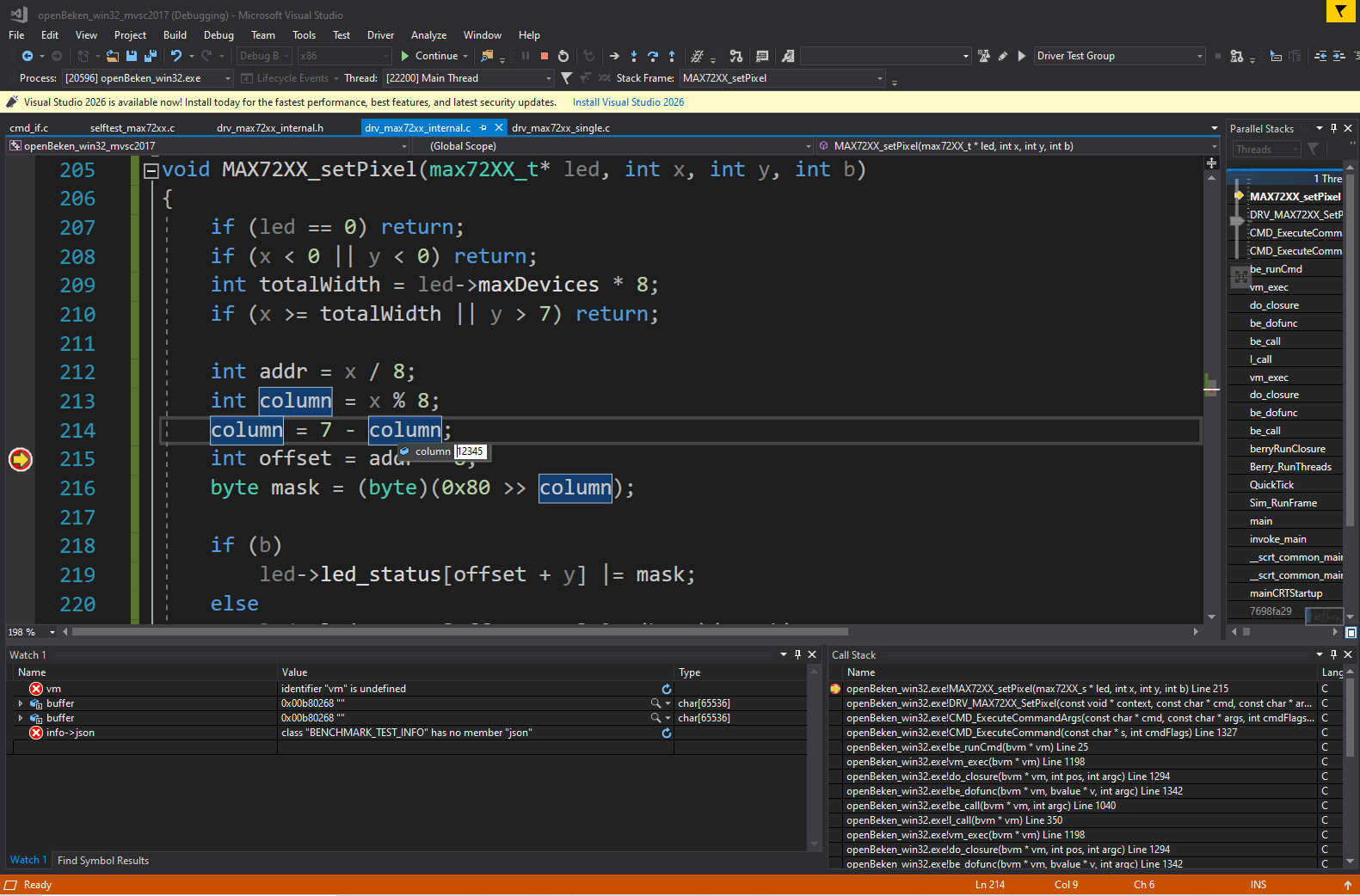
Task: Collapse the MAX72XX_setPixel function outline box
Action: pyautogui.click(x=151, y=170)
